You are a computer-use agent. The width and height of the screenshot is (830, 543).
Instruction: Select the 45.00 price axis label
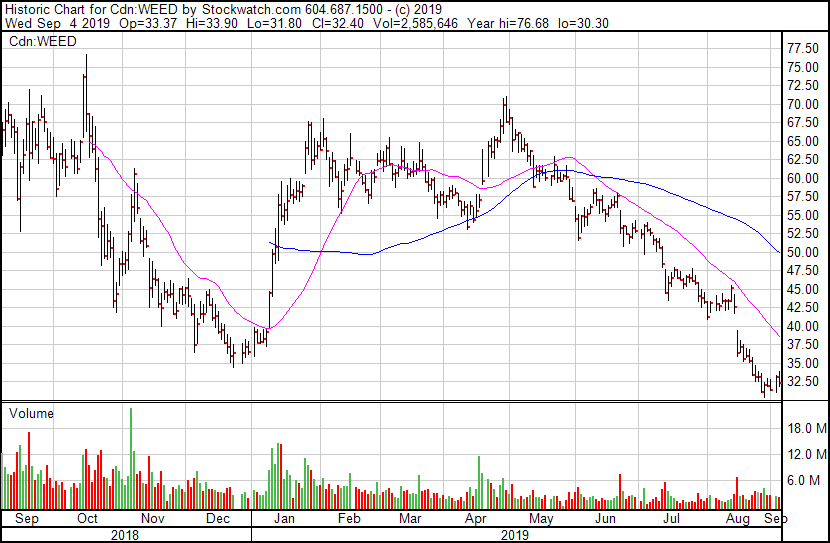[x=803, y=289]
